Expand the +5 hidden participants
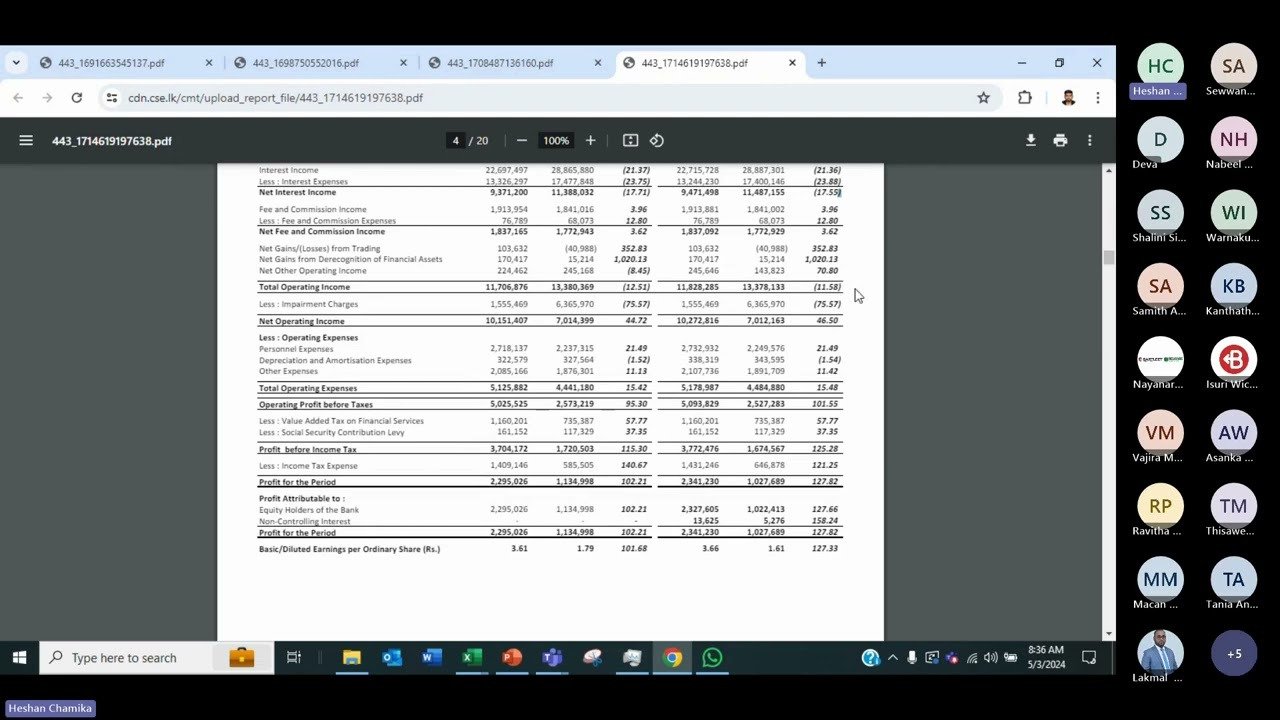The width and height of the screenshot is (1280, 720). [x=1233, y=652]
